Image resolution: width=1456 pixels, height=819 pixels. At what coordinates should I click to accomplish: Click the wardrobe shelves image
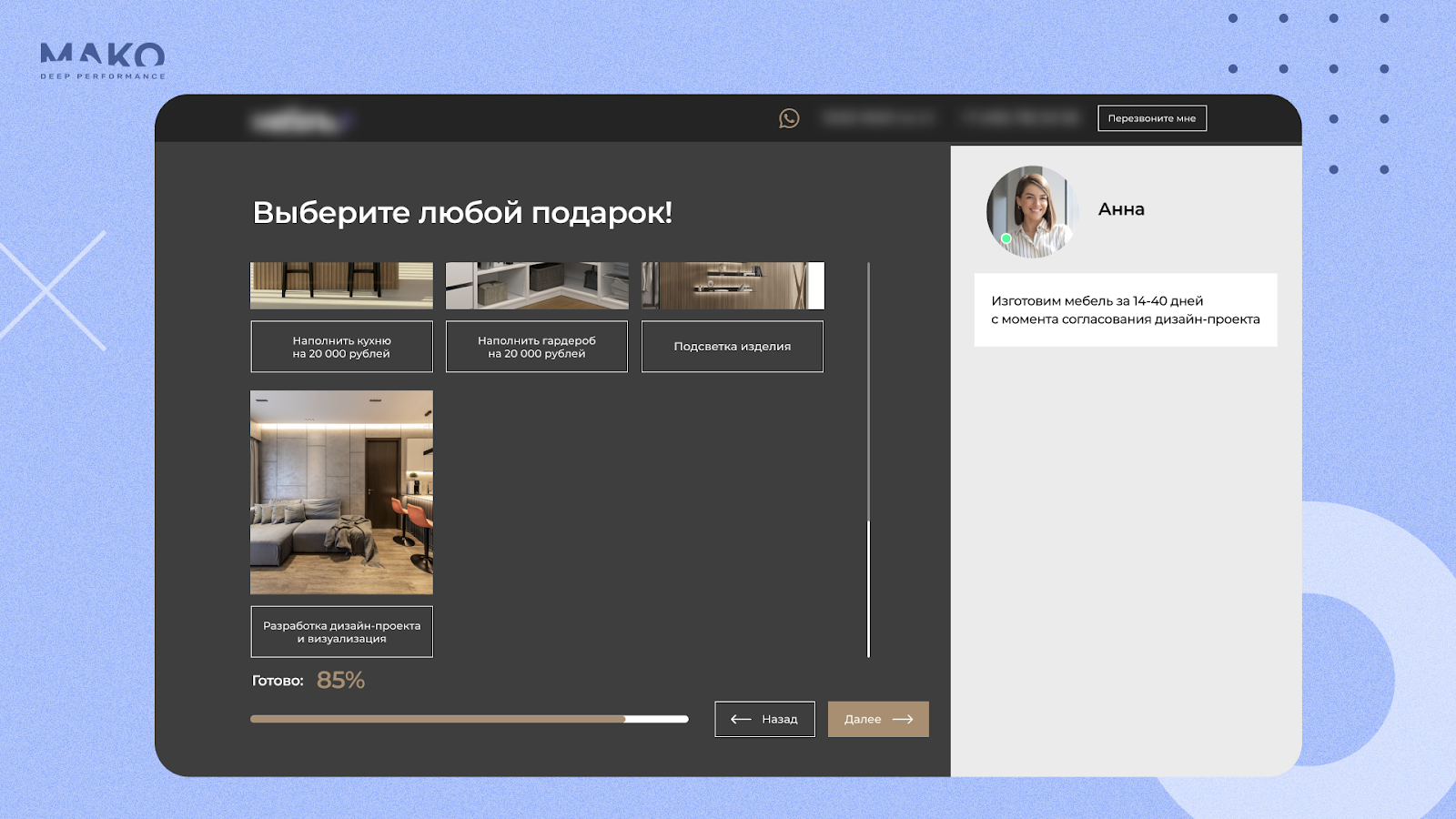point(537,286)
